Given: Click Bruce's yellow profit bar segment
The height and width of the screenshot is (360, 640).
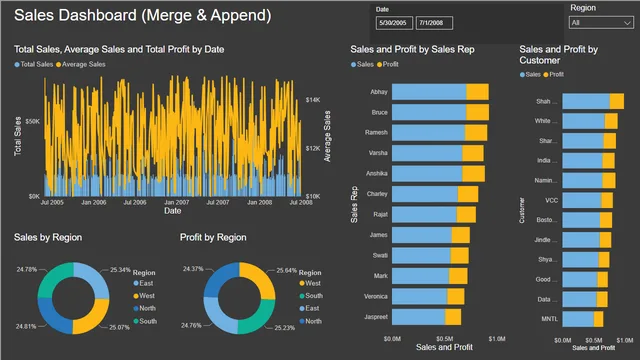Looking at the screenshot, I should 478,112.
